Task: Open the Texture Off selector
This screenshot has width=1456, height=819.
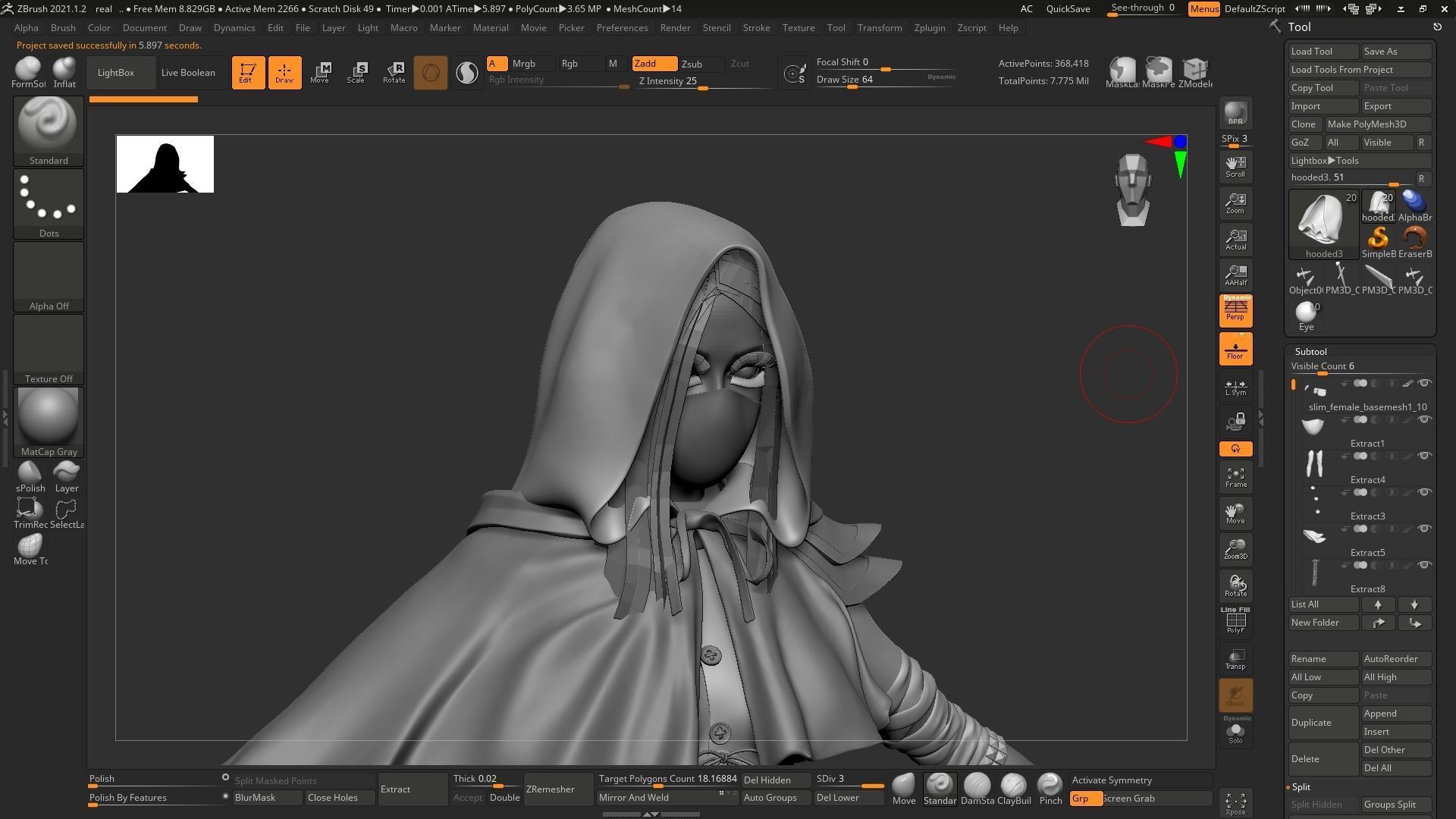Action: pos(49,349)
